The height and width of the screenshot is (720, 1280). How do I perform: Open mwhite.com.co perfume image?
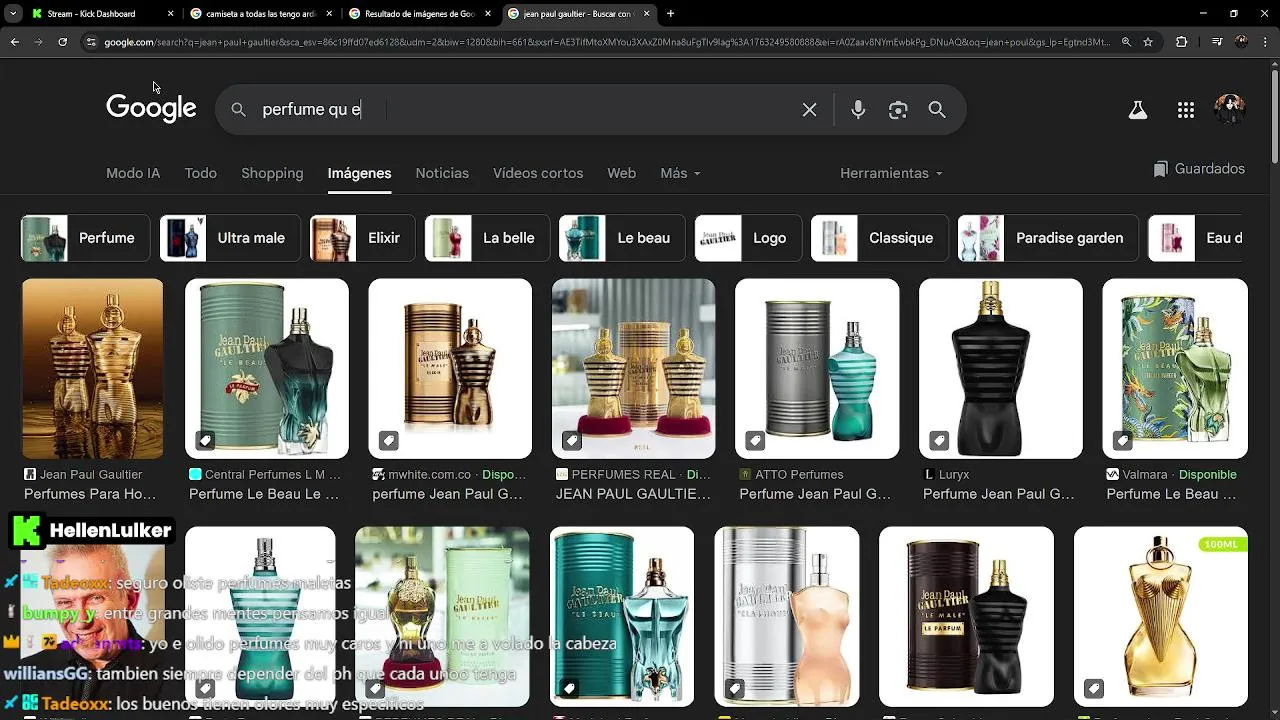pos(450,369)
